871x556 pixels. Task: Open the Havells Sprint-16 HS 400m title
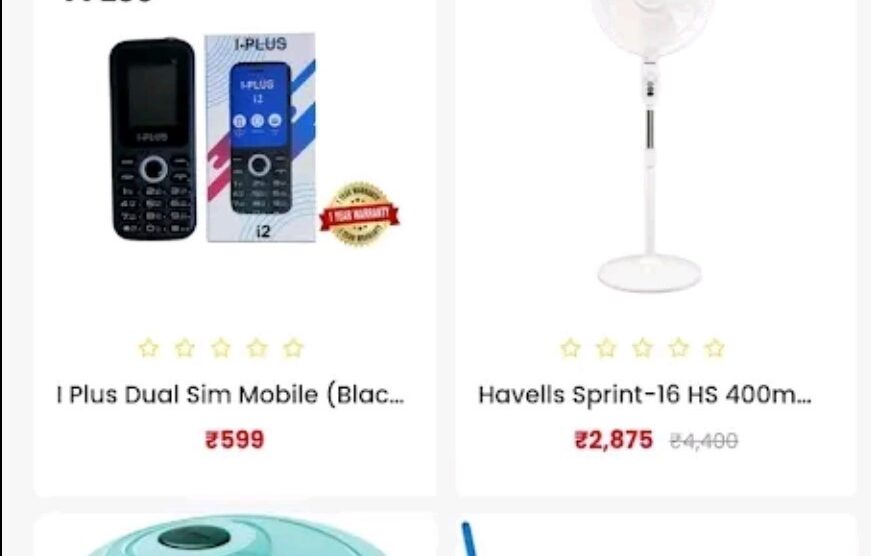(x=645, y=395)
